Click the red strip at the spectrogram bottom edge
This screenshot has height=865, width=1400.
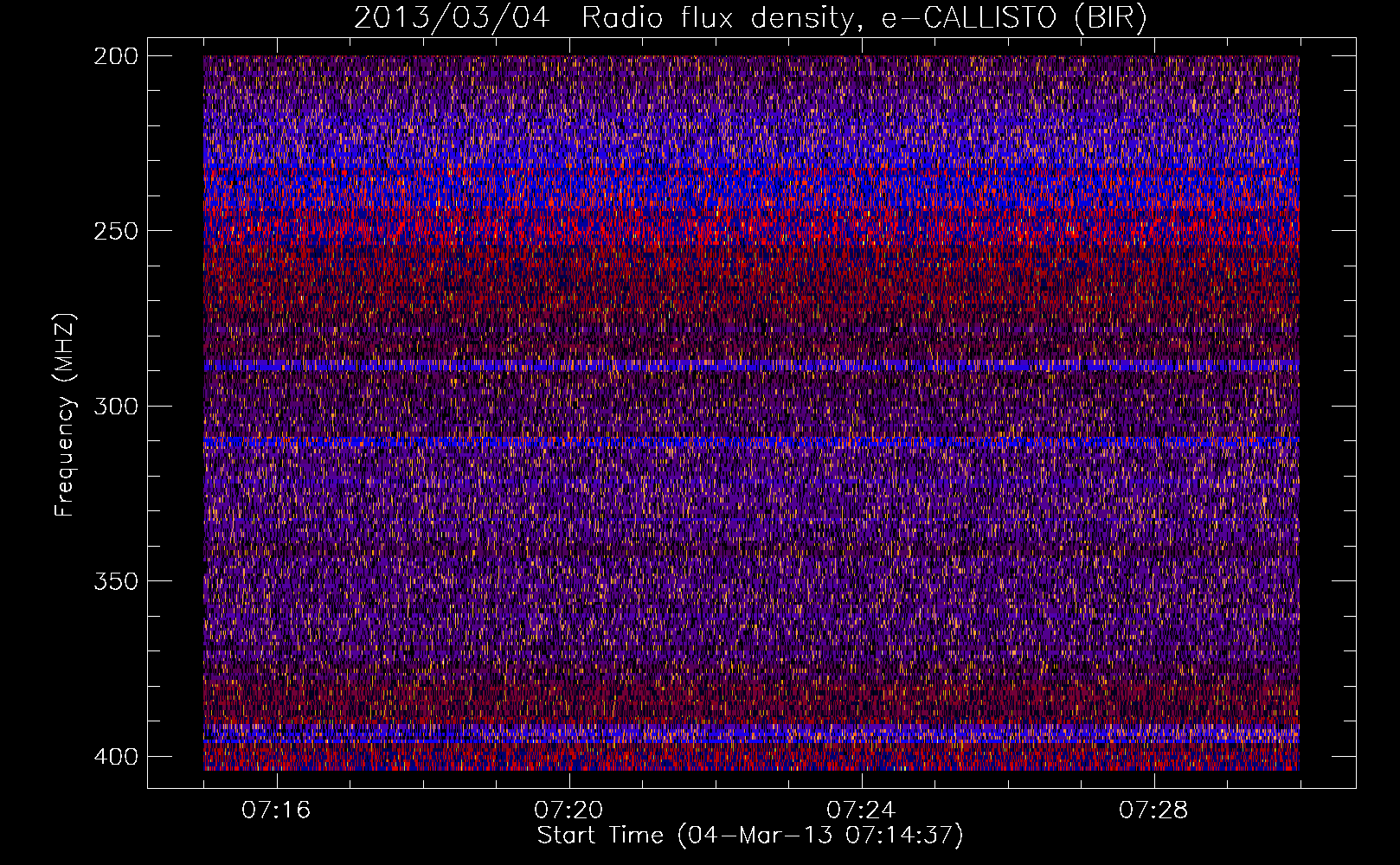point(751,764)
